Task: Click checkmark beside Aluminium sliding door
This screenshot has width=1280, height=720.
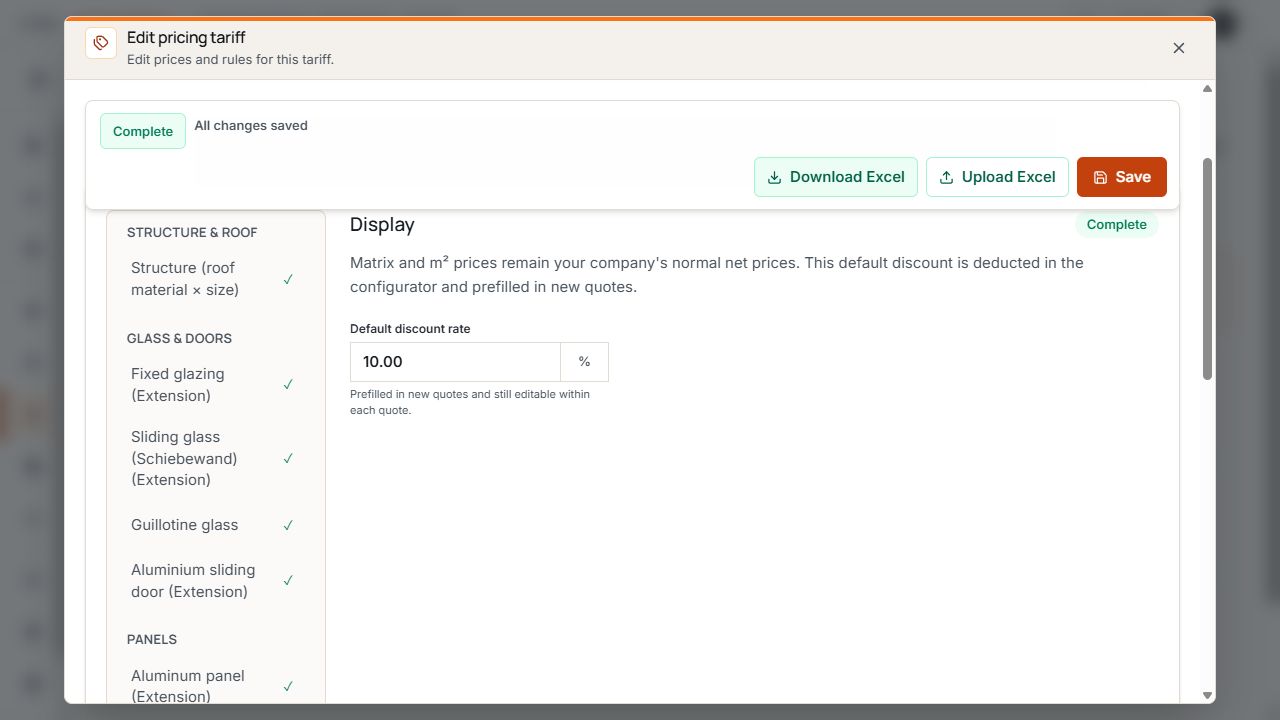Action: coord(288,580)
